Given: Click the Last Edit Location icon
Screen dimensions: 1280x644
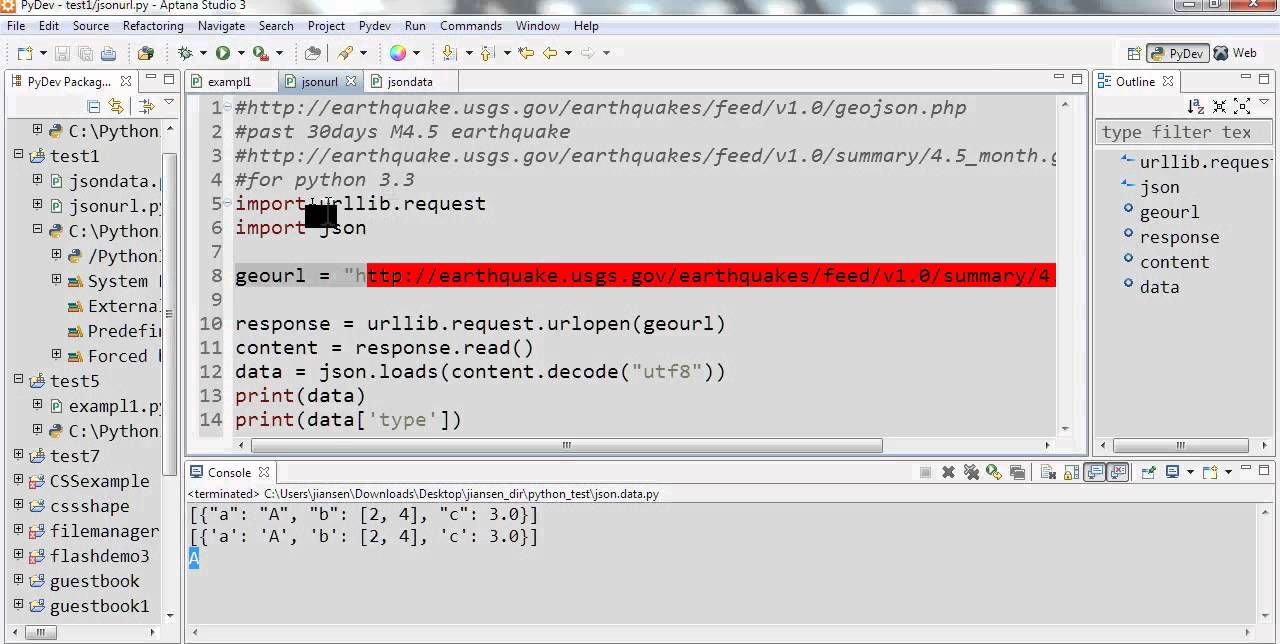Looking at the screenshot, I should [x=526, y=53].
